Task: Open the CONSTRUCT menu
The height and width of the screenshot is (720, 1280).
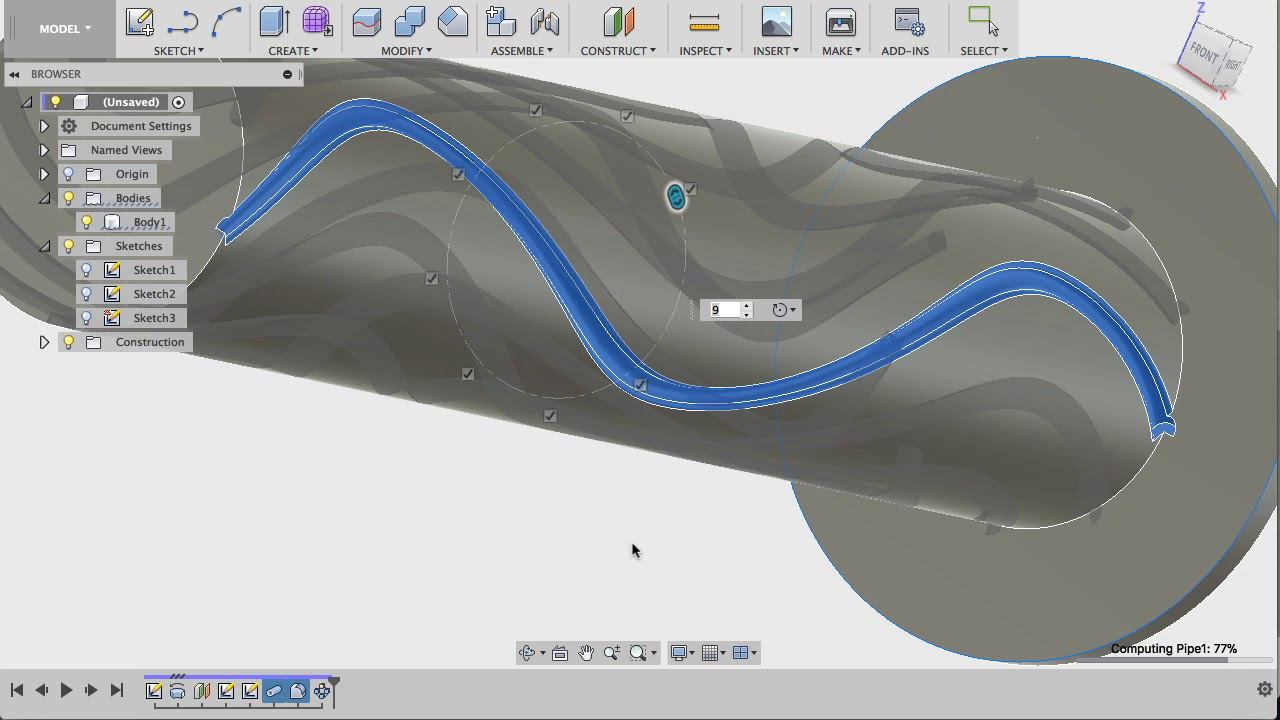Action: [x=618, y=50]
